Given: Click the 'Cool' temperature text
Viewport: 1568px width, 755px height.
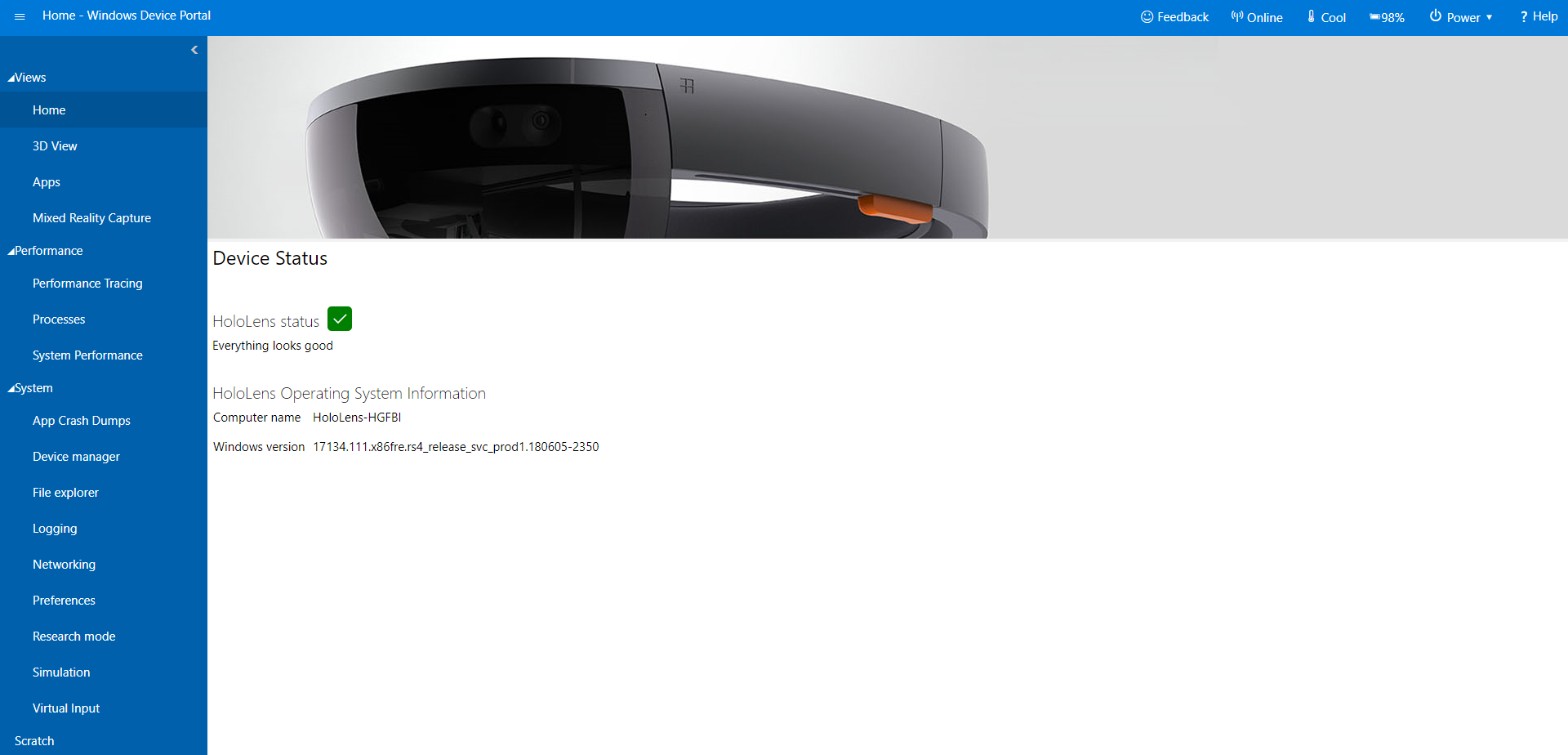Looking at the screenshot, I should click(x=1334, y=17).
